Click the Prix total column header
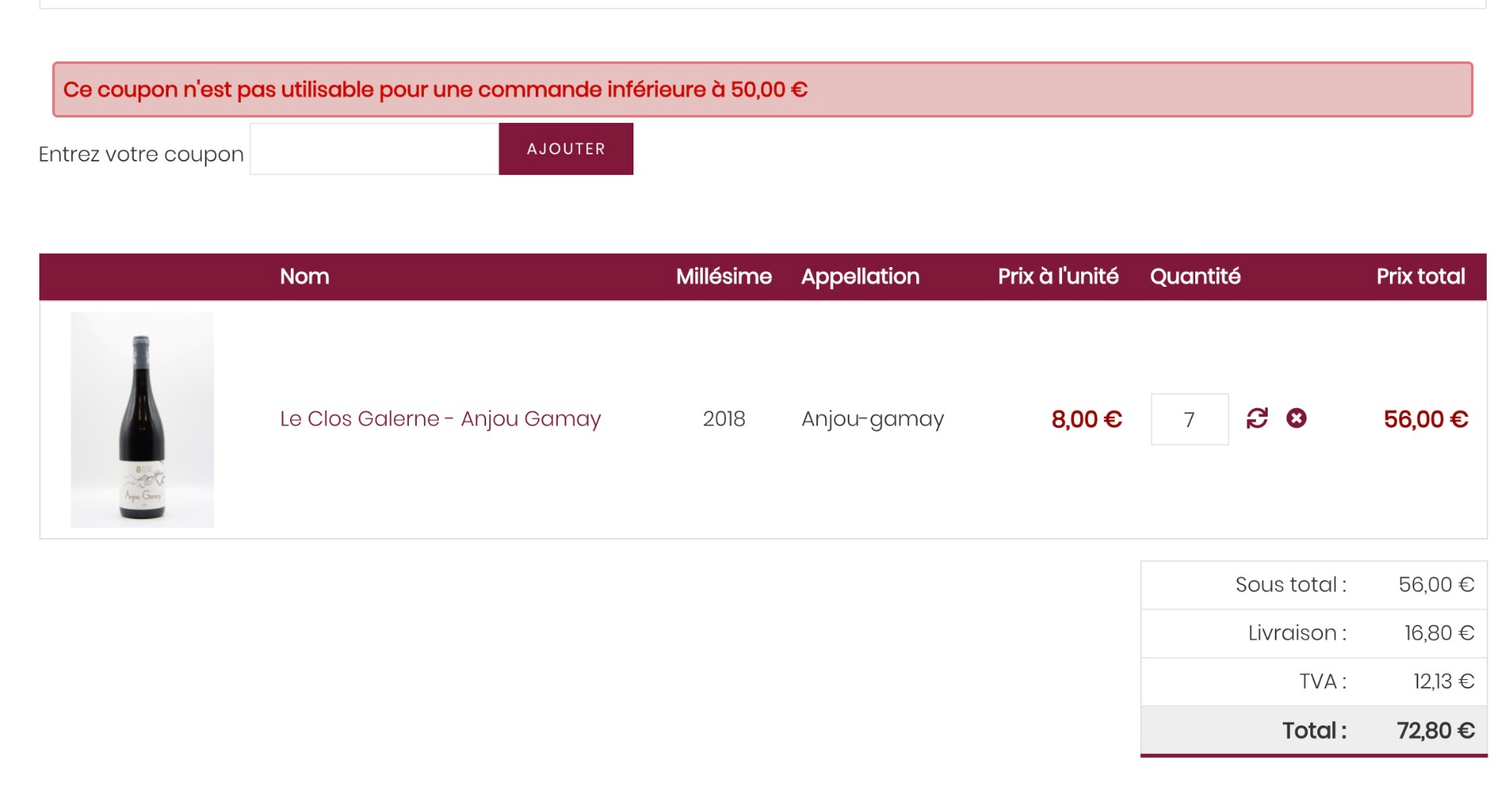Image resolution: width=1512 pixels, height=802 pixels. (x=1420, y=277)
